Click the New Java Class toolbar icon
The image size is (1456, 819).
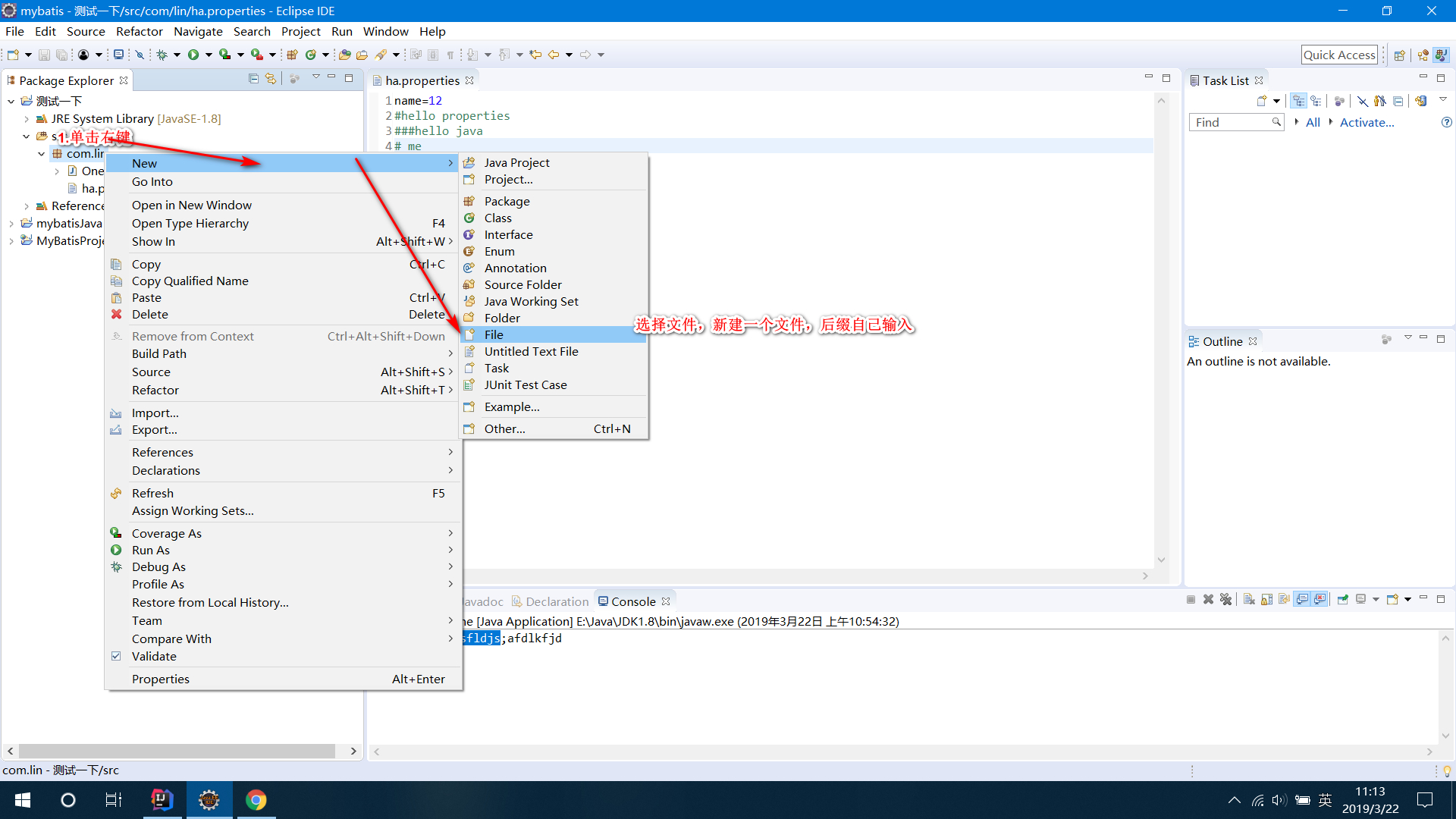(x=311, y=55)
